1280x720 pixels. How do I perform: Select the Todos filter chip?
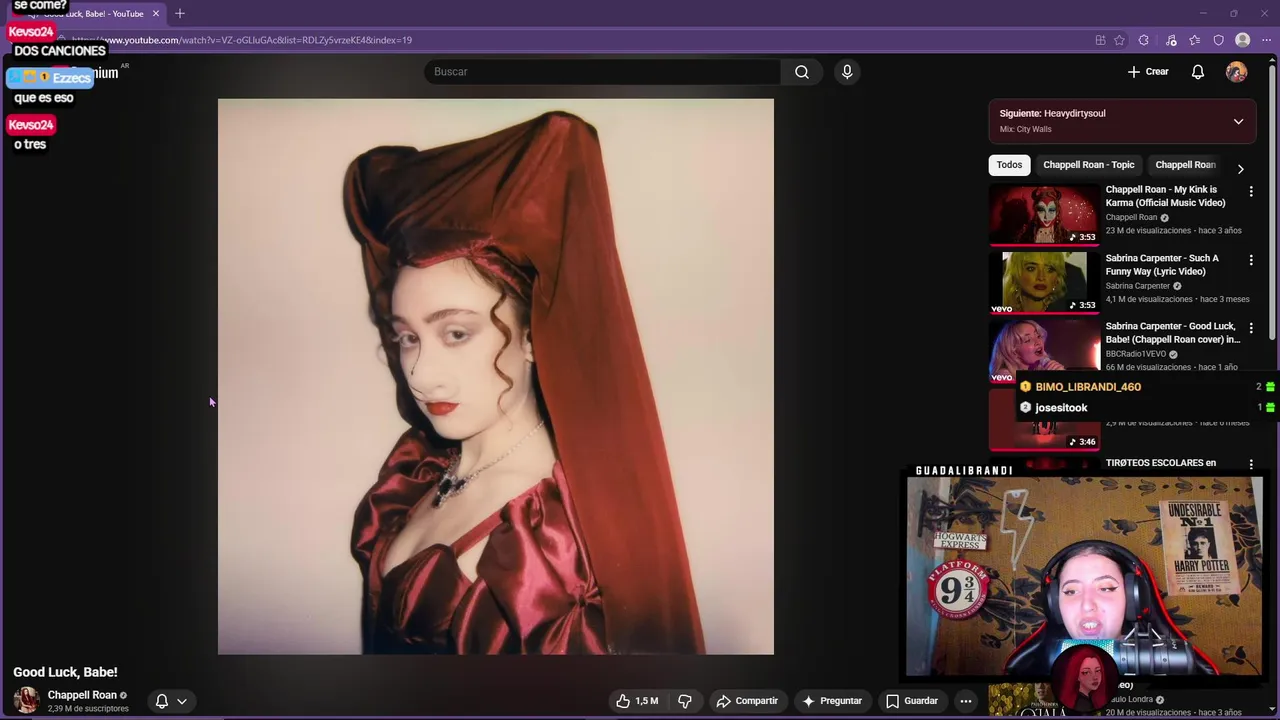pyautogui.click(x=1009, y=165)
